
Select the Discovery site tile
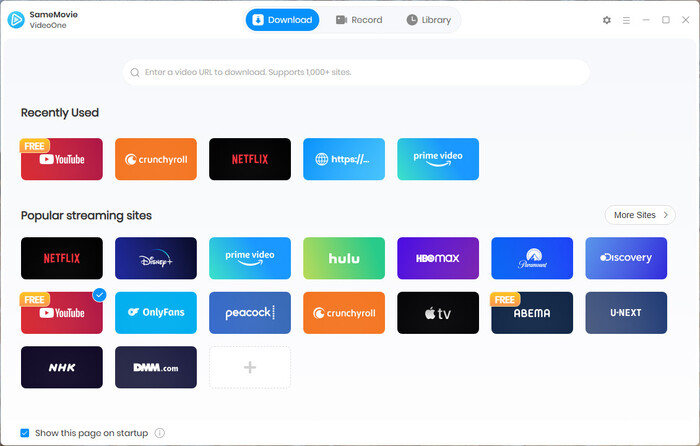tap(626, 258)
